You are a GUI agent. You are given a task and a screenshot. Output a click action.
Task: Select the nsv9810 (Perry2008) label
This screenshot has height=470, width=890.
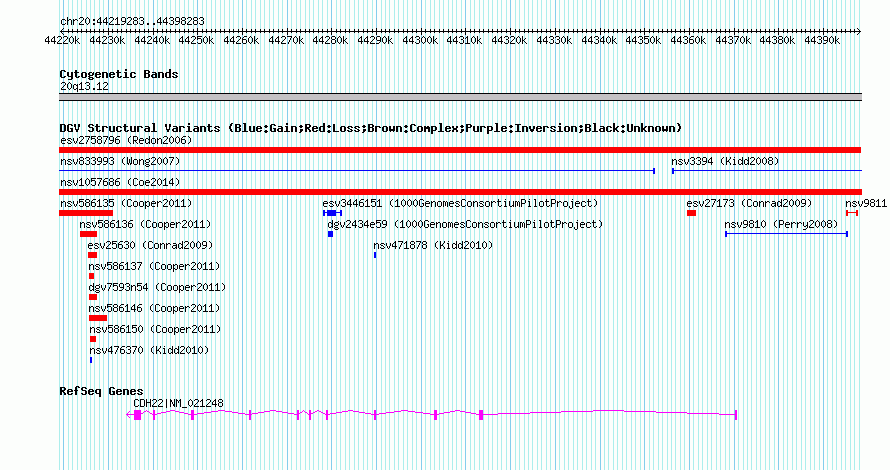point(781,224)
